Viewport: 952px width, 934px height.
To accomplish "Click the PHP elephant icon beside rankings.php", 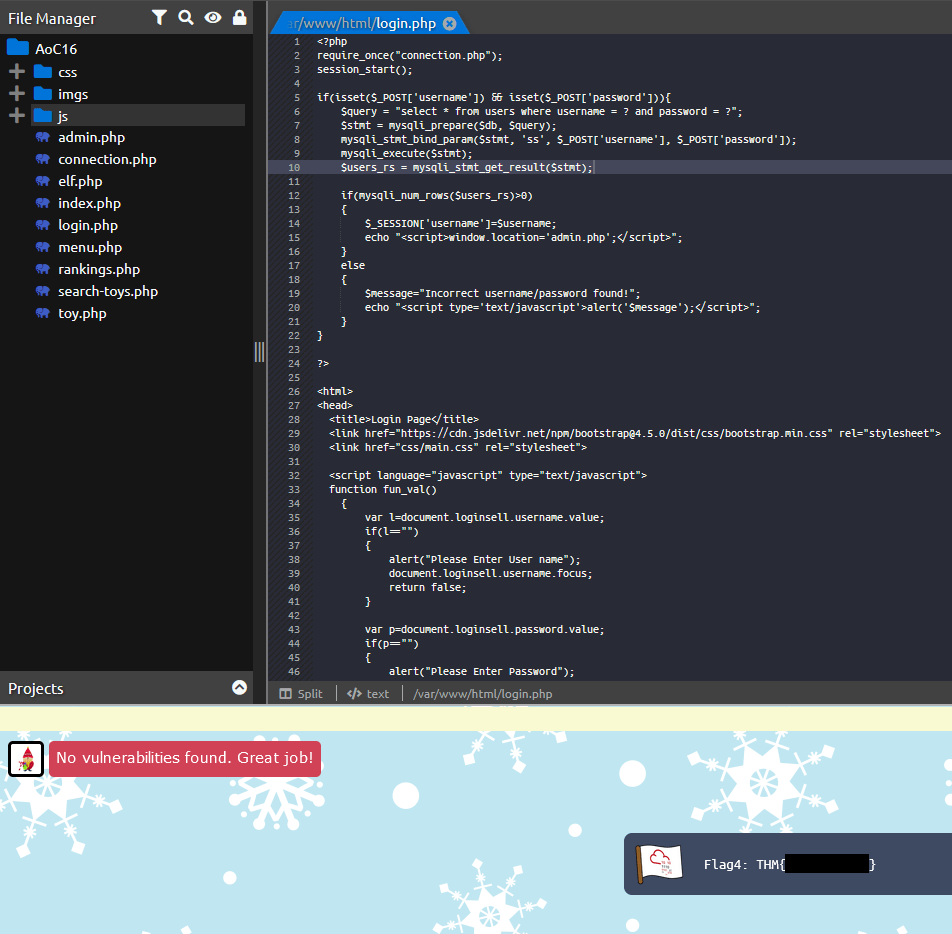I will pyautogui.click(x=42, y=269).
